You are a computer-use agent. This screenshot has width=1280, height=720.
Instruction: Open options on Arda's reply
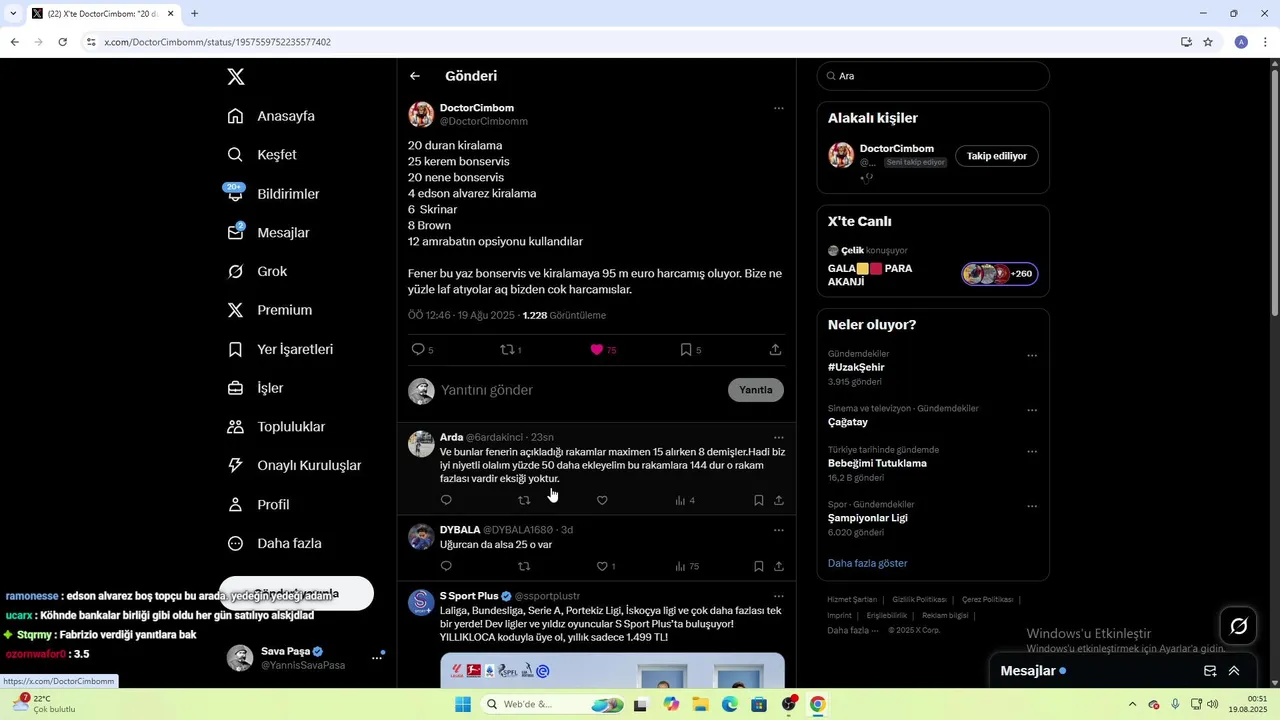779,437
